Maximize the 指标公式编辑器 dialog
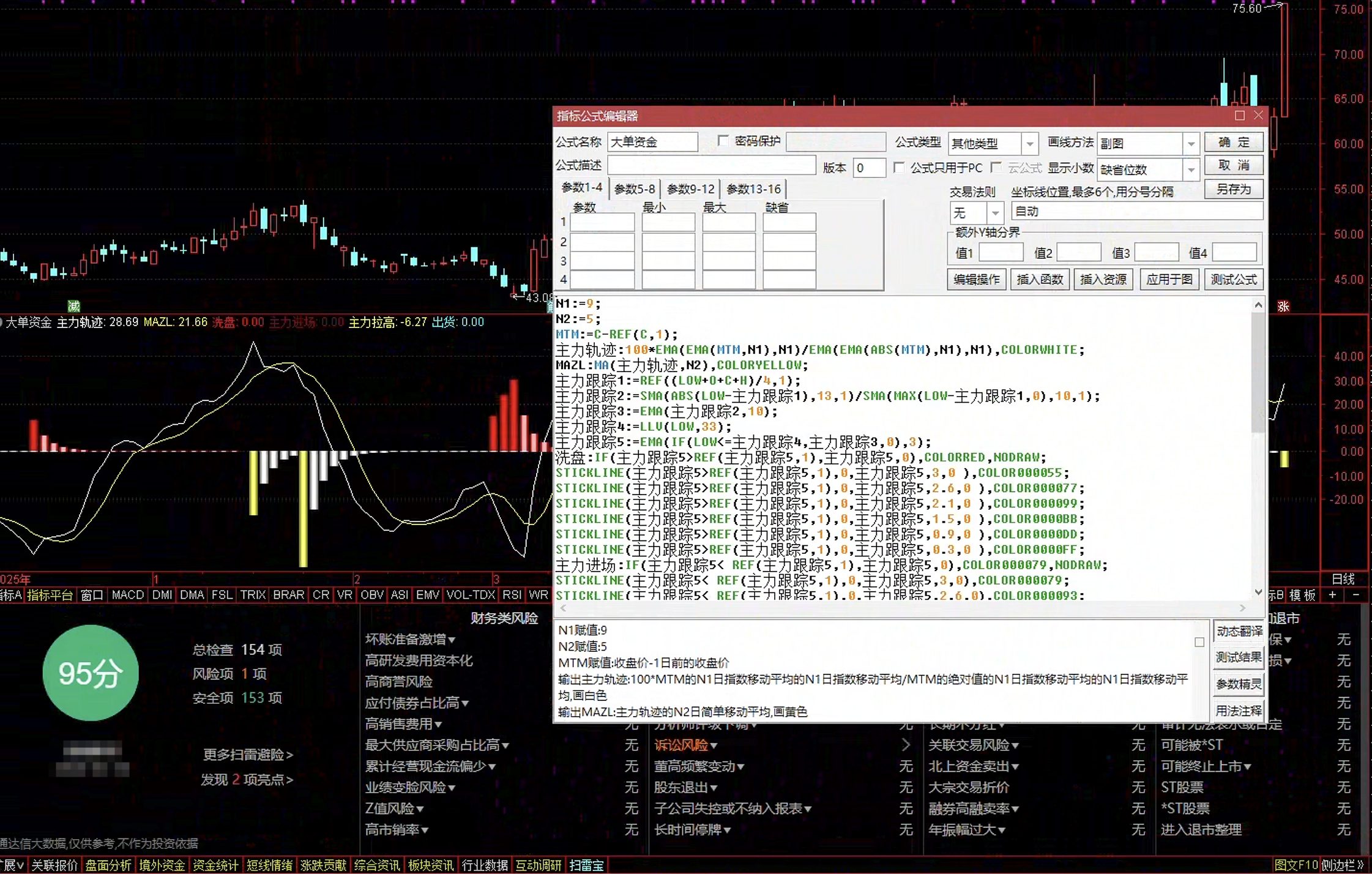Image resolution: width=1372 pixels, height=874 pixels. coord(1240,115)
